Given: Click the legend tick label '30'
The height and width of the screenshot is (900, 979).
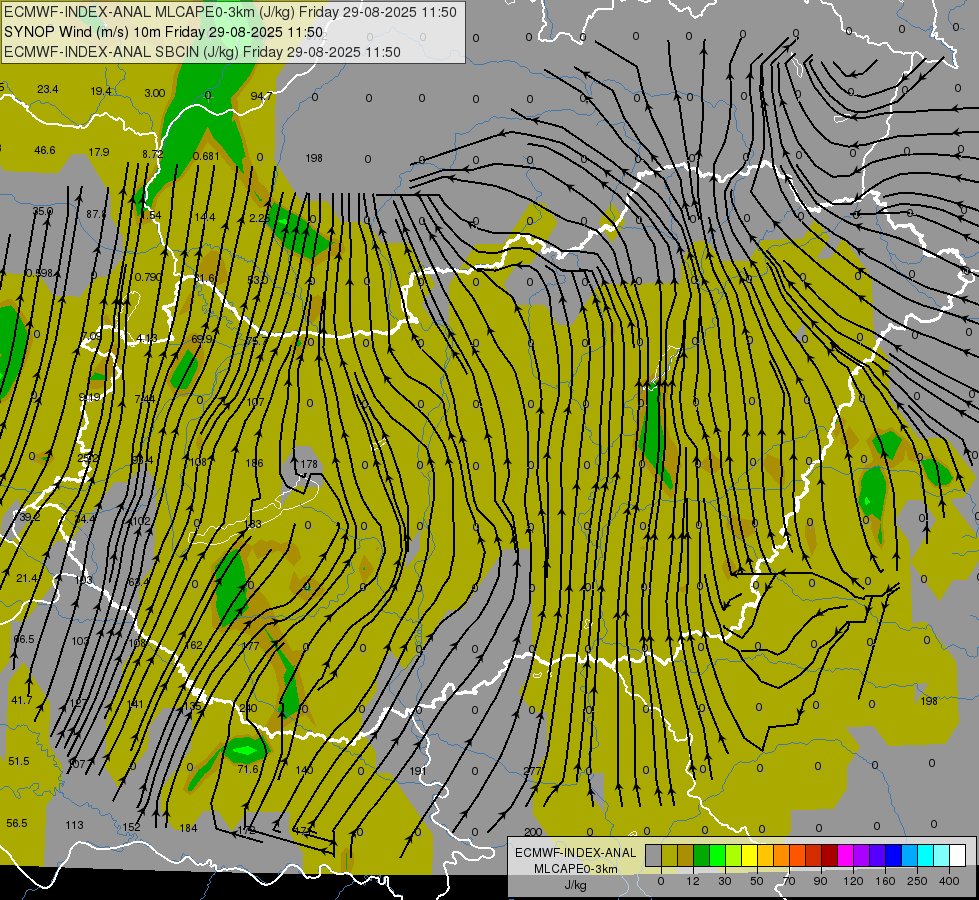Looking at the screenshot, I should [x=724, y=881].
